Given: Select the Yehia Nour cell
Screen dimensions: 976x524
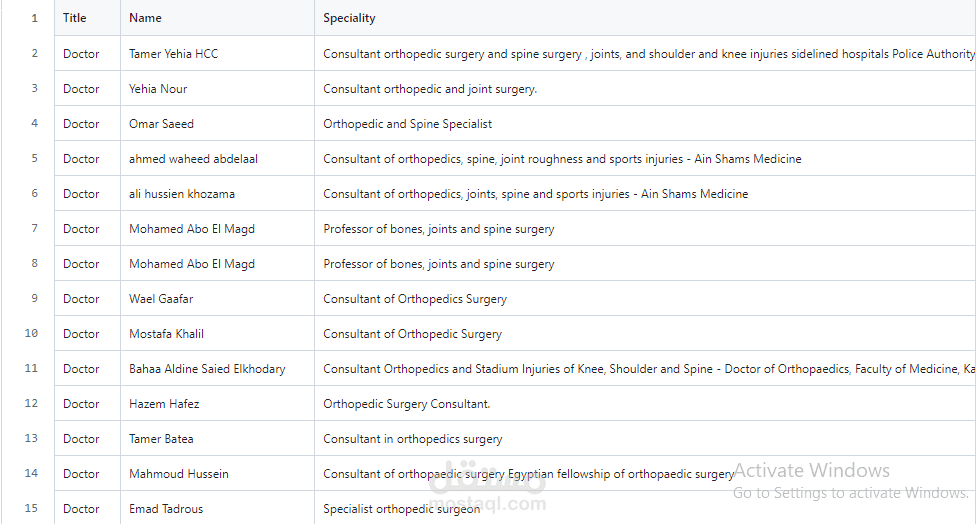Looking at the screenshot, I should click(x=217, y=88).
